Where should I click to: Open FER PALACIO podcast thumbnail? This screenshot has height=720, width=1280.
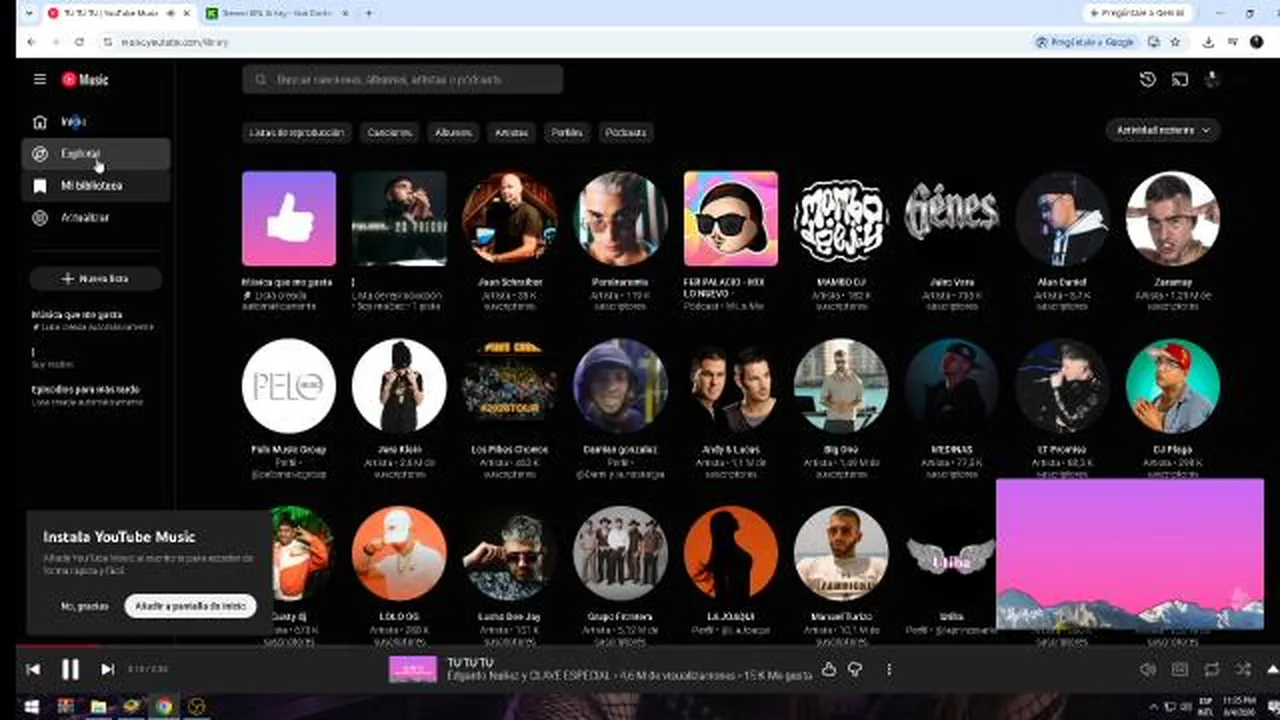(x=731, y=218)
